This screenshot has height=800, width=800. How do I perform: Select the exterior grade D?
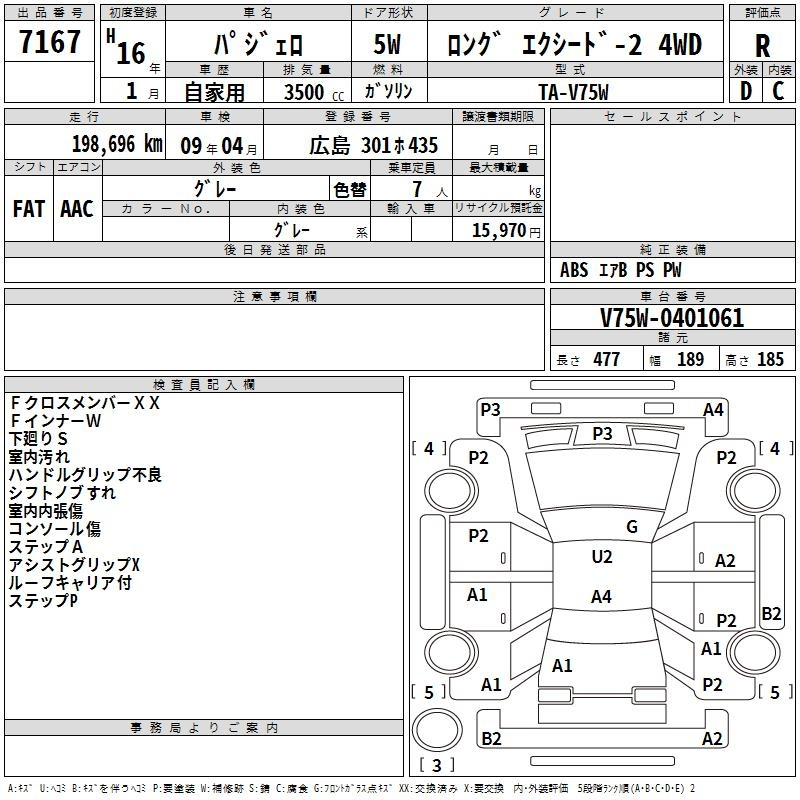[x=746, y=91]
